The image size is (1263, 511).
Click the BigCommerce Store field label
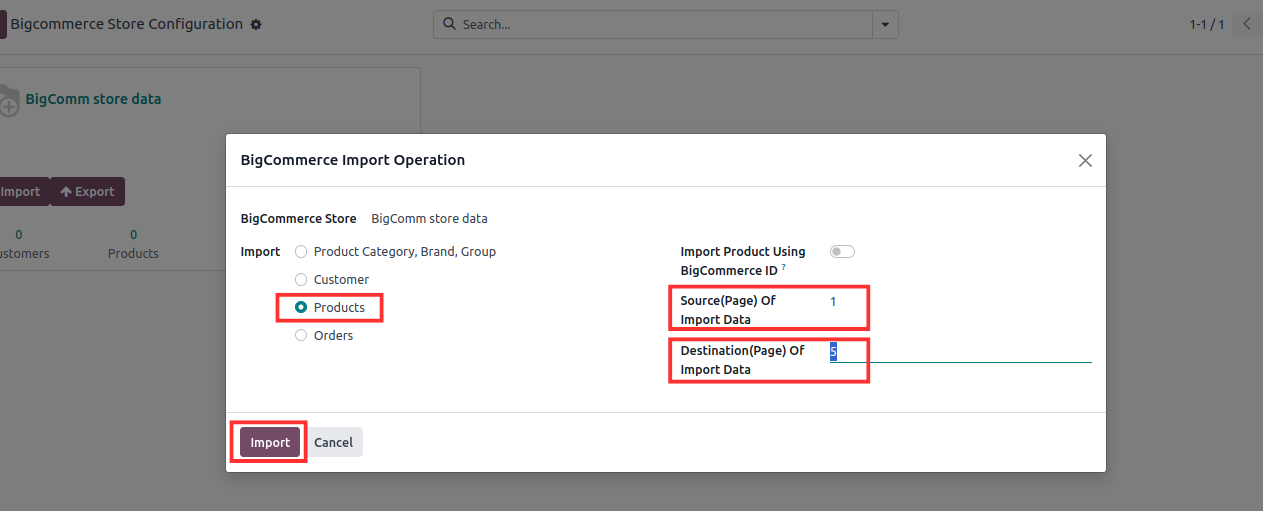pos(298,218)
